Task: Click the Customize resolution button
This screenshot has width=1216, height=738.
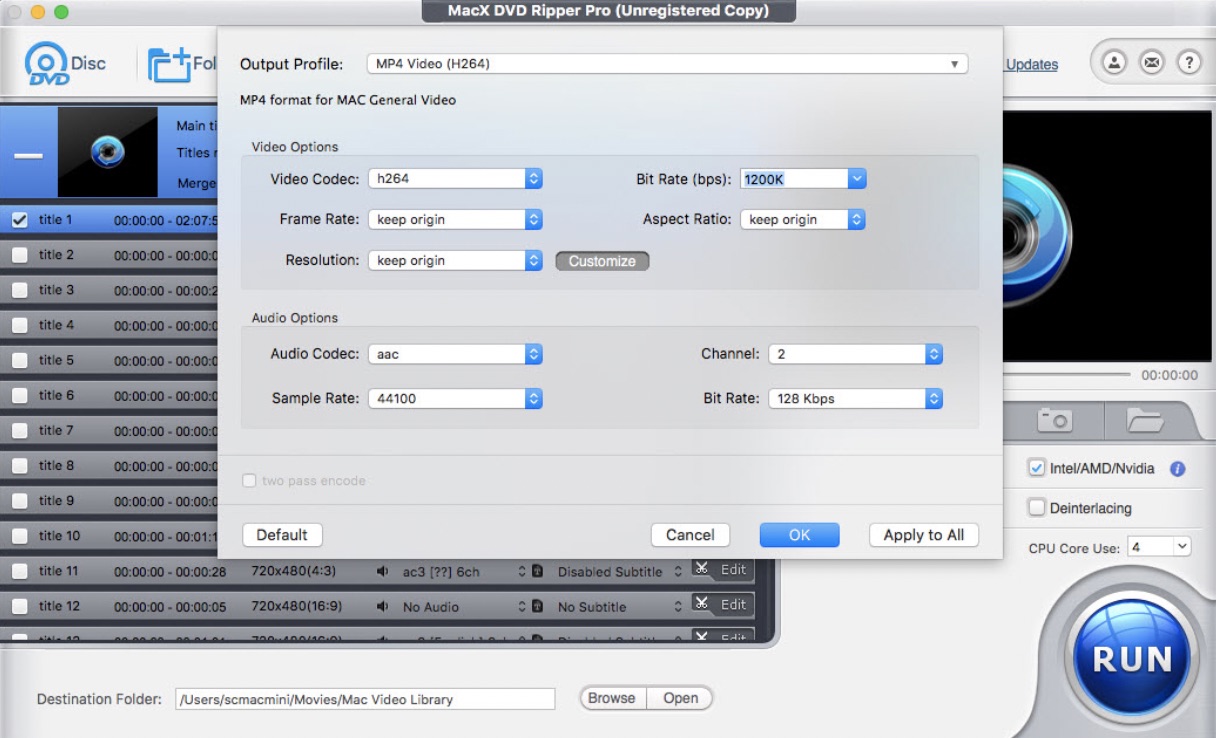Action: pos(602,261)
